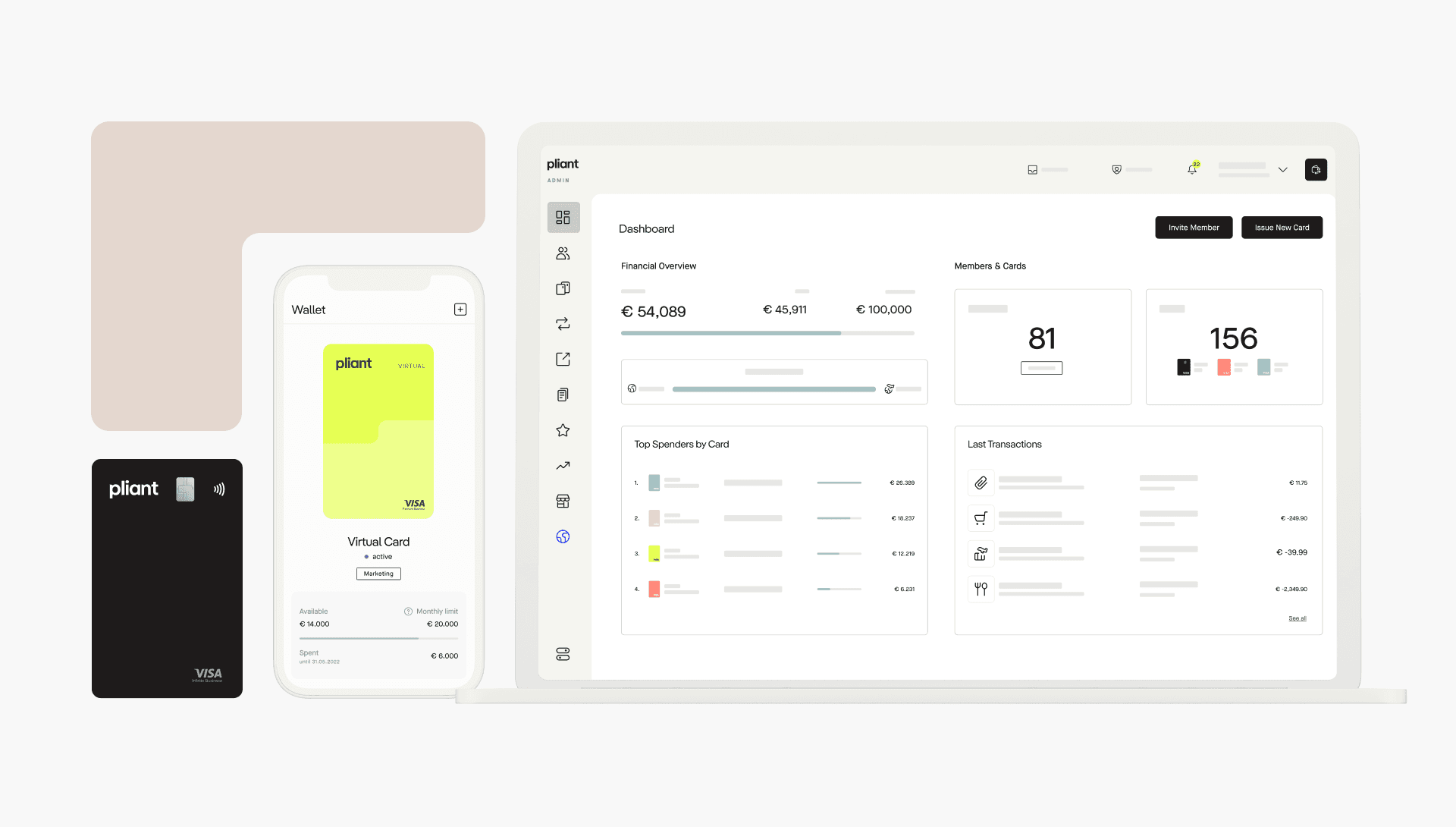
Task: Open the storefront Merchants icon in sidebar
Action: [563, 501]
